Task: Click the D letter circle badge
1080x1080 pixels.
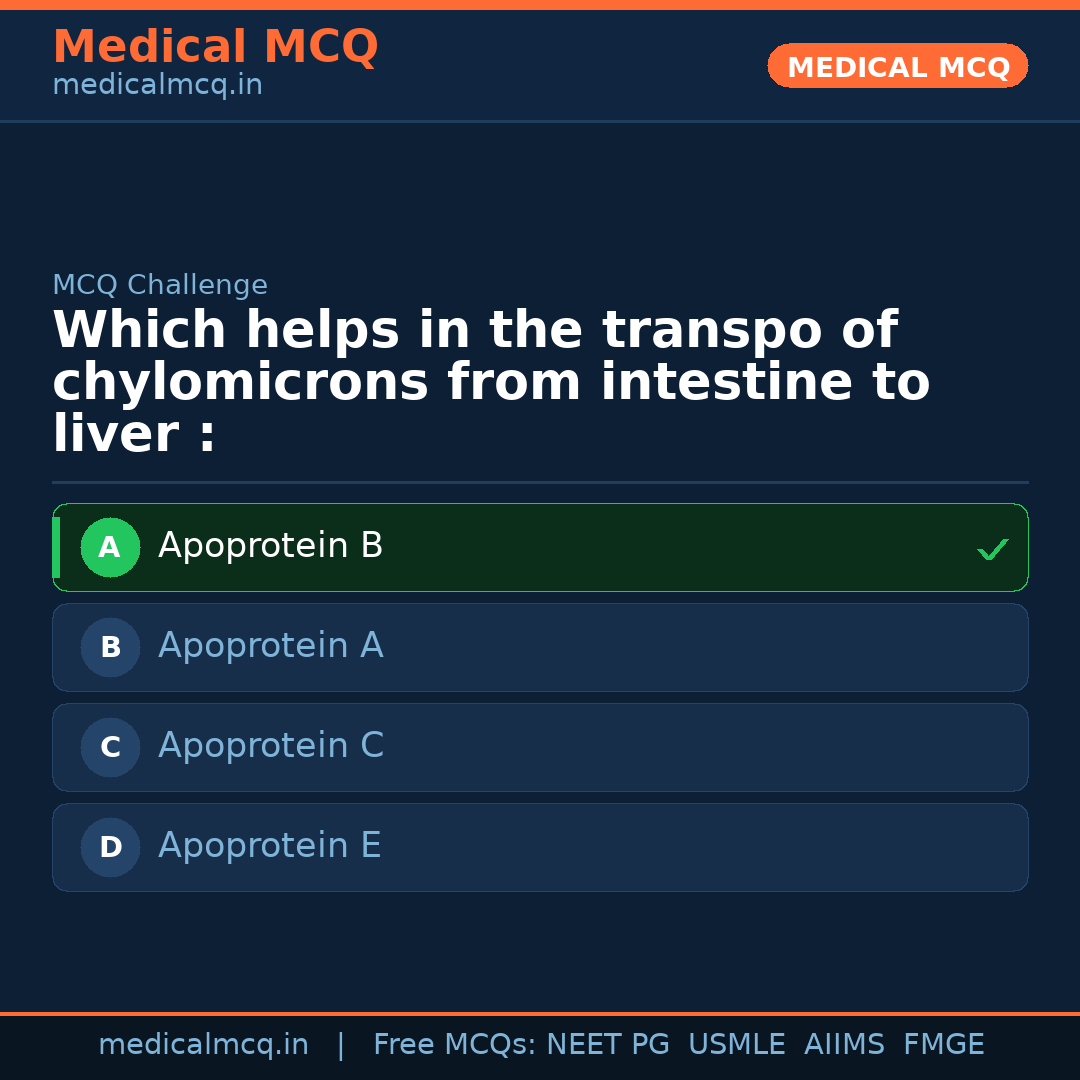Action: coord(110,847)
